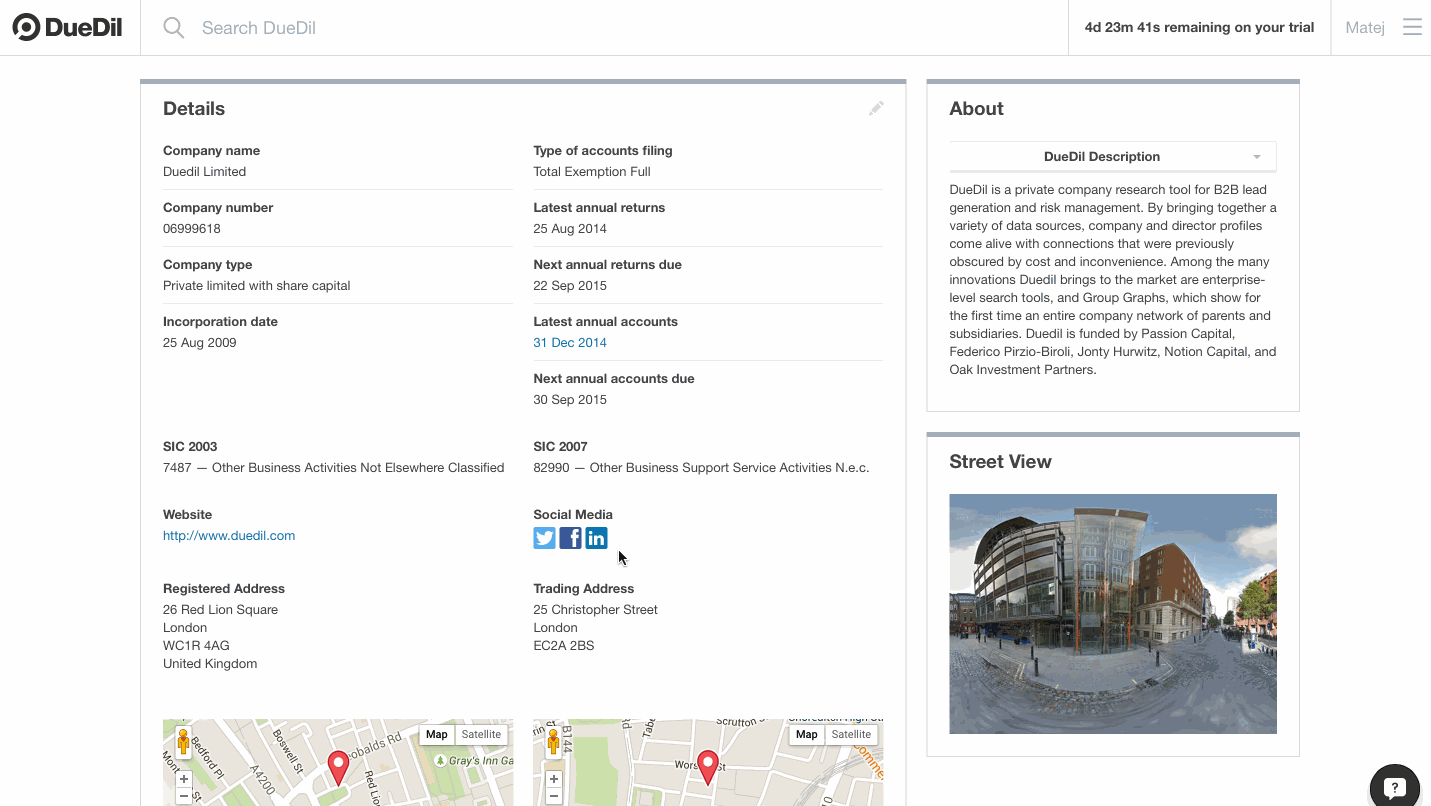Click the trial time remaining notice
Image resolution: width=1431 pixels, height=806 pixels.
tap(1199, 28)
